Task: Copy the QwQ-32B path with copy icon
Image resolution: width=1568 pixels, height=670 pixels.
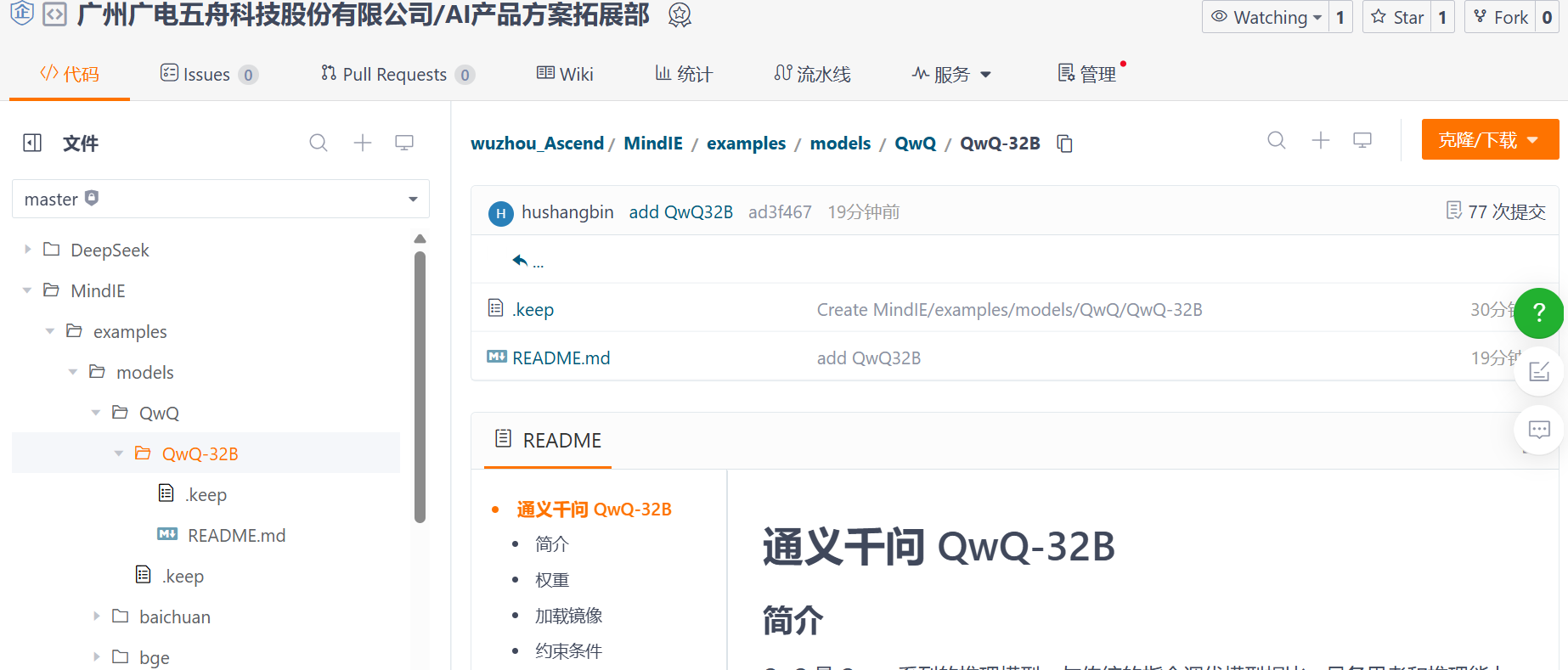Action: point(1064,144)
